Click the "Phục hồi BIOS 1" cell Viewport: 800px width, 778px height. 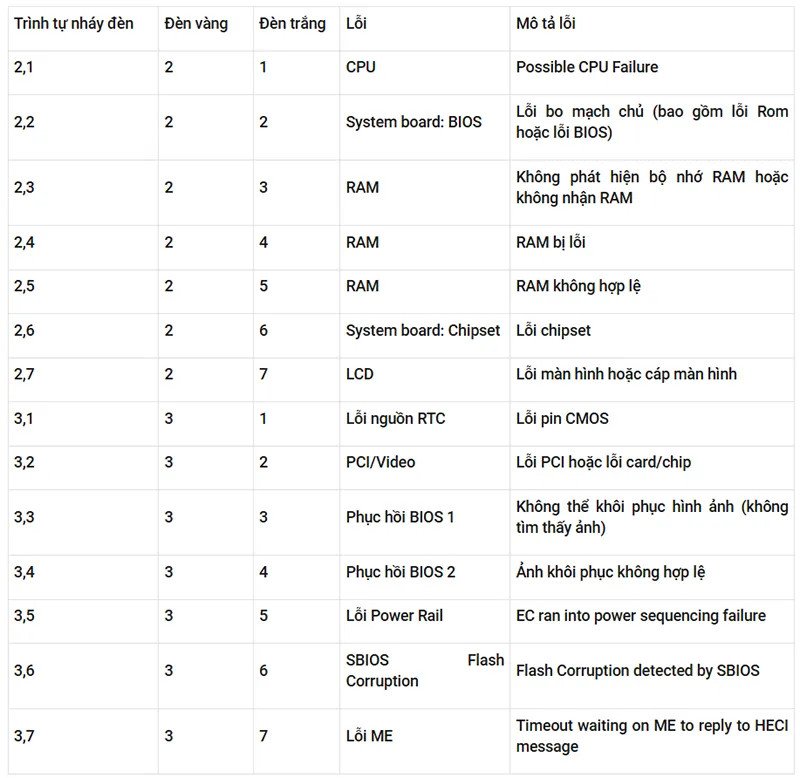400,517
